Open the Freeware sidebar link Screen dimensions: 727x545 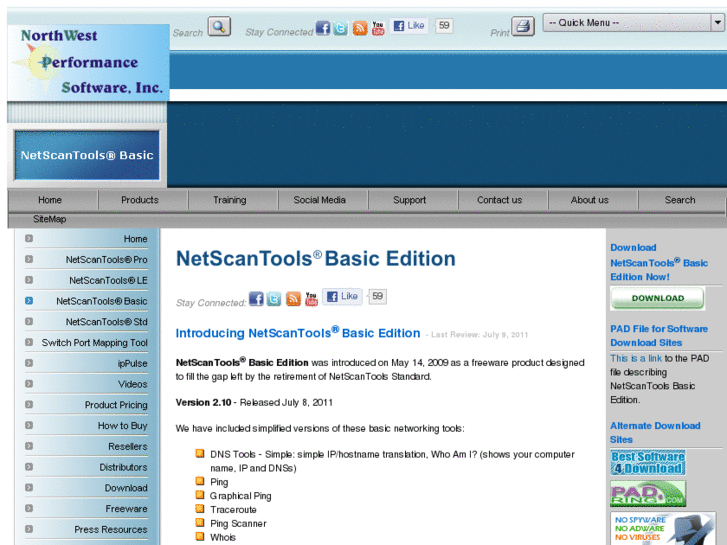pyautogui.click(x=126, y=509)
